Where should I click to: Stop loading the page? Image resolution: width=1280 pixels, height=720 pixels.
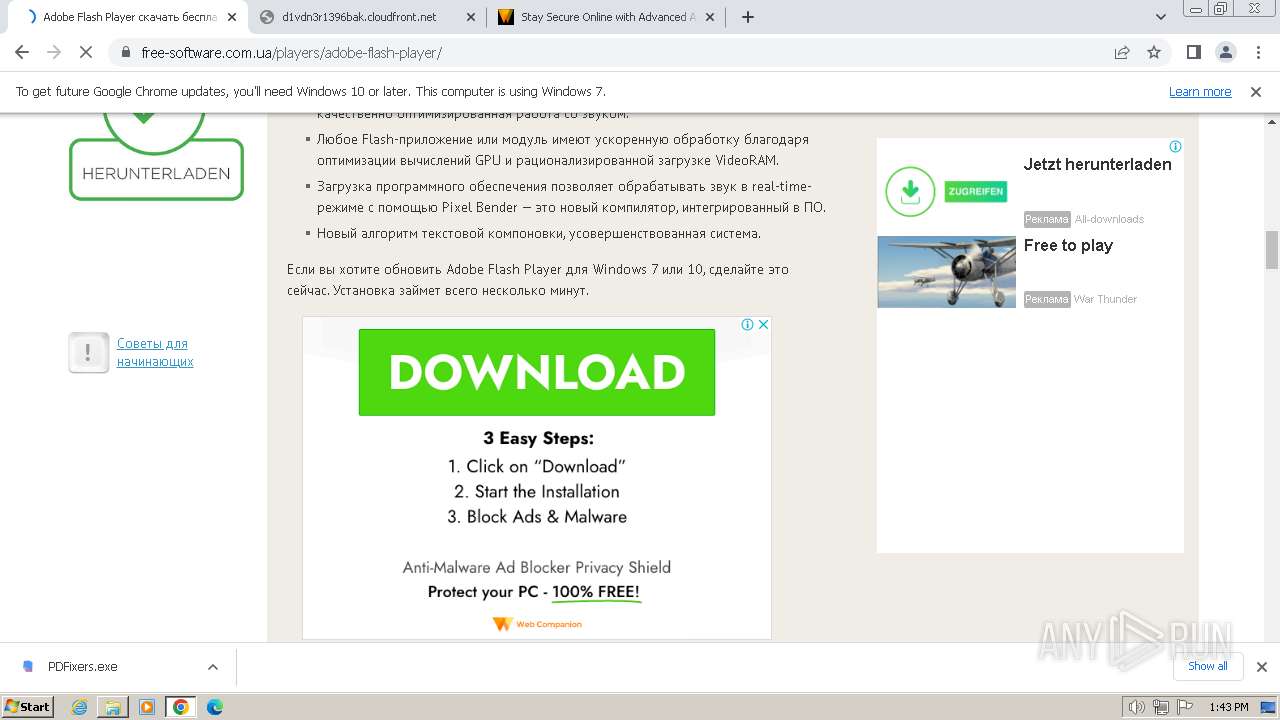86,52
